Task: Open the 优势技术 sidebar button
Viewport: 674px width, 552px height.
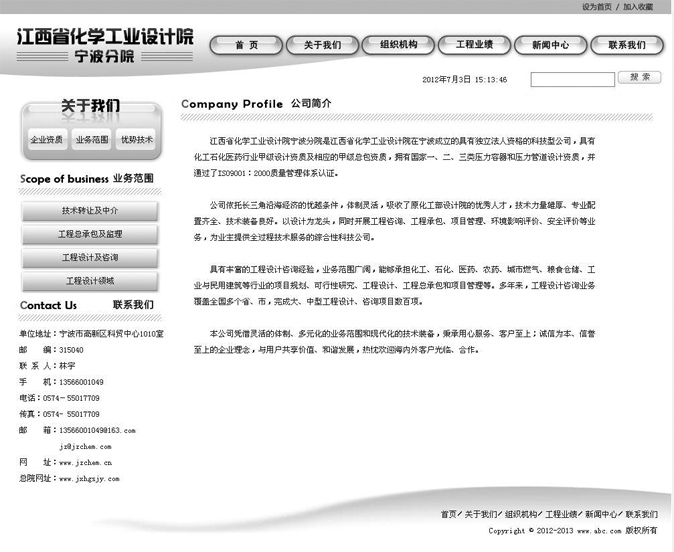Action: coord(137,141)
